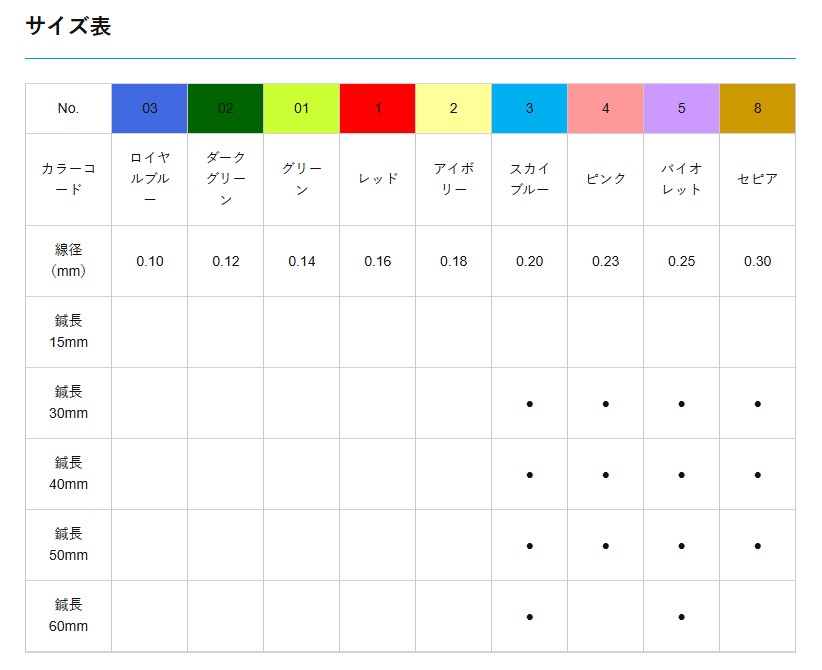
Task: Click the カラーコード row header
Action: click(x=68, y=179)
